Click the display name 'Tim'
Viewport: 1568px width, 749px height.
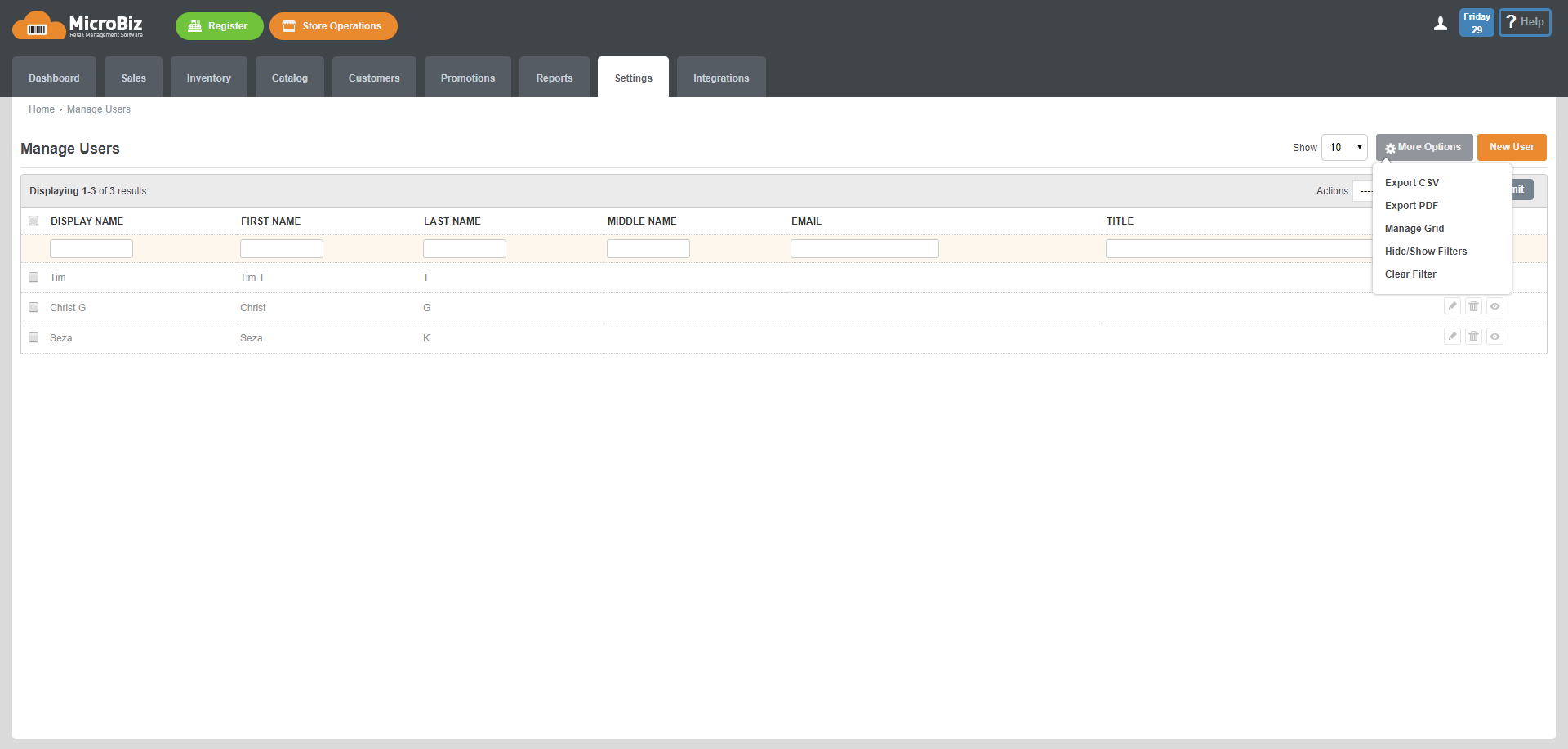[x=58, y=278]
